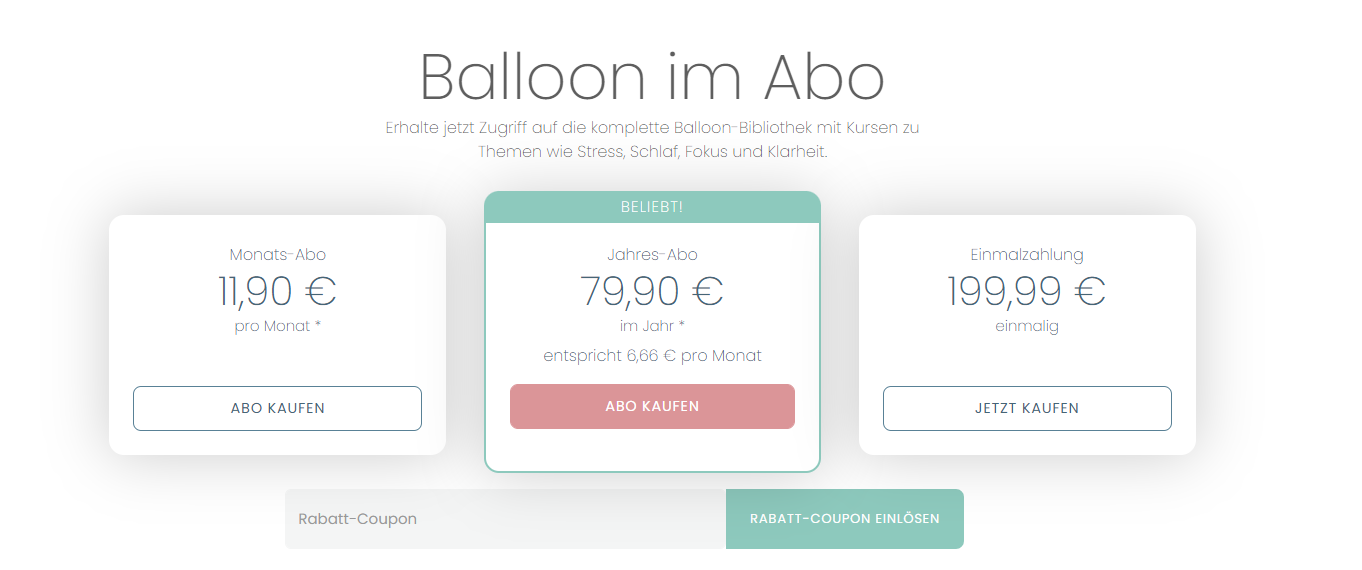Click the Einmalzahlung plan title

tap(1027, 255)
